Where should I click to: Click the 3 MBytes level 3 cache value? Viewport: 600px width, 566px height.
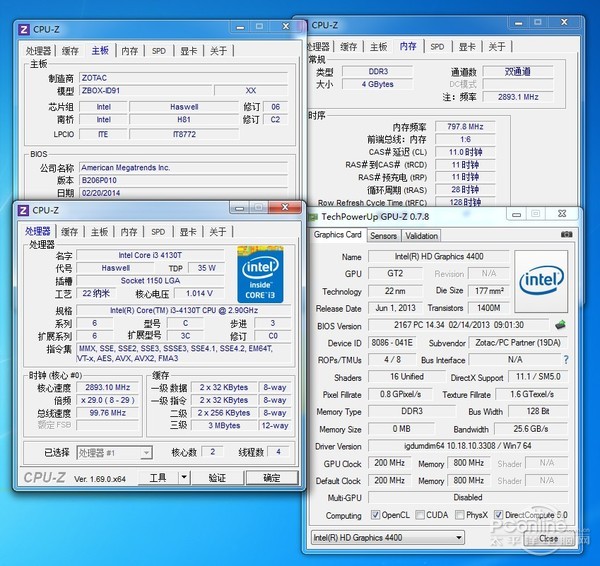pyautogui.click(x=224, y=425)
